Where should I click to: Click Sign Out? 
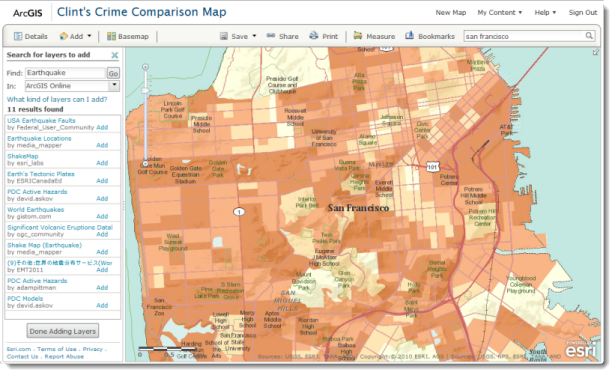[x=583, y=13]
